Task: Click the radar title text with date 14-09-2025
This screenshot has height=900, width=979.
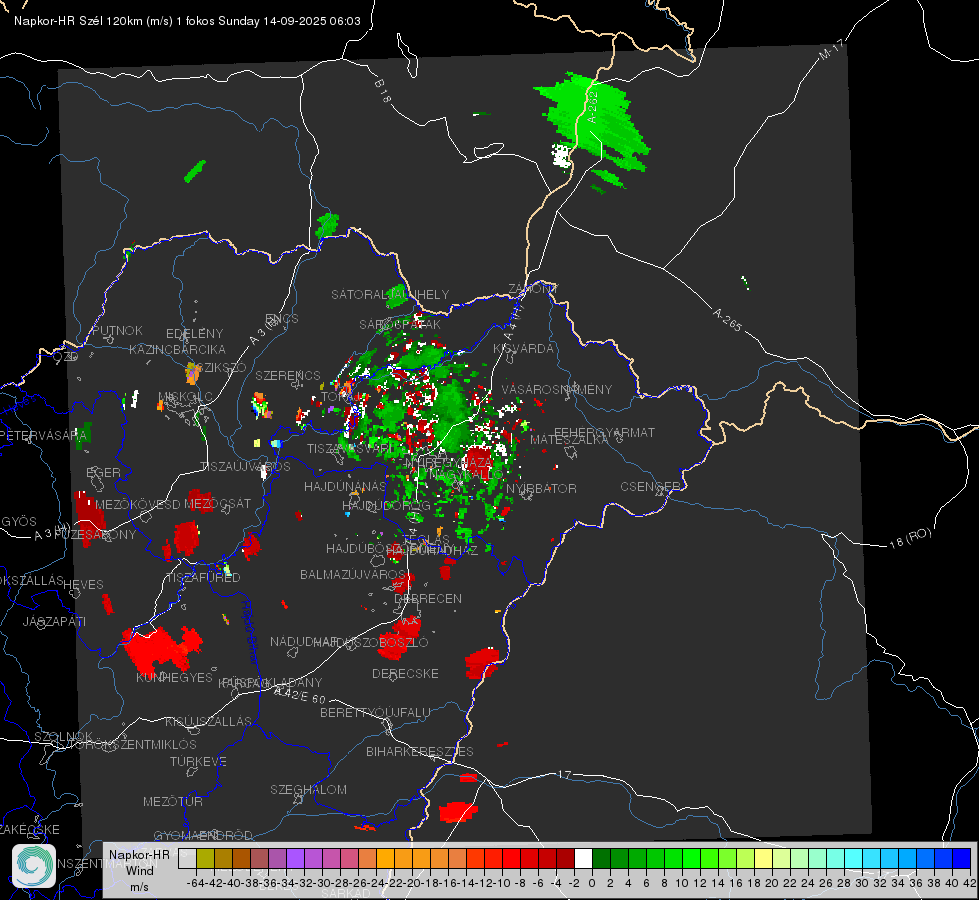Action: (x=187, y=21)
